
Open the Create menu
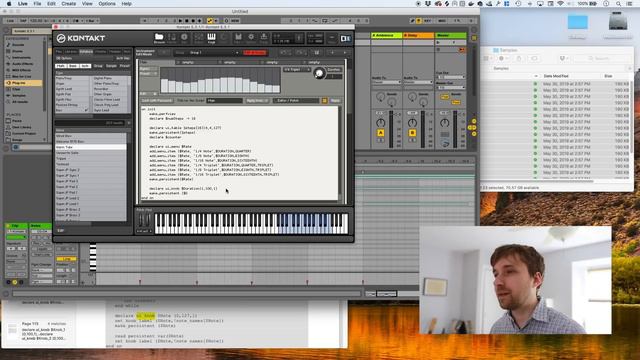(x=69, y=4)
